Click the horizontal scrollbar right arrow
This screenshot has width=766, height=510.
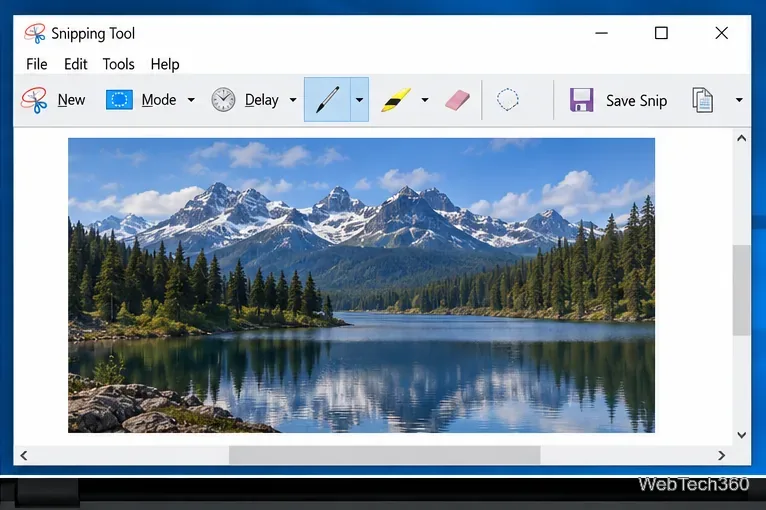tap(722, 455)
